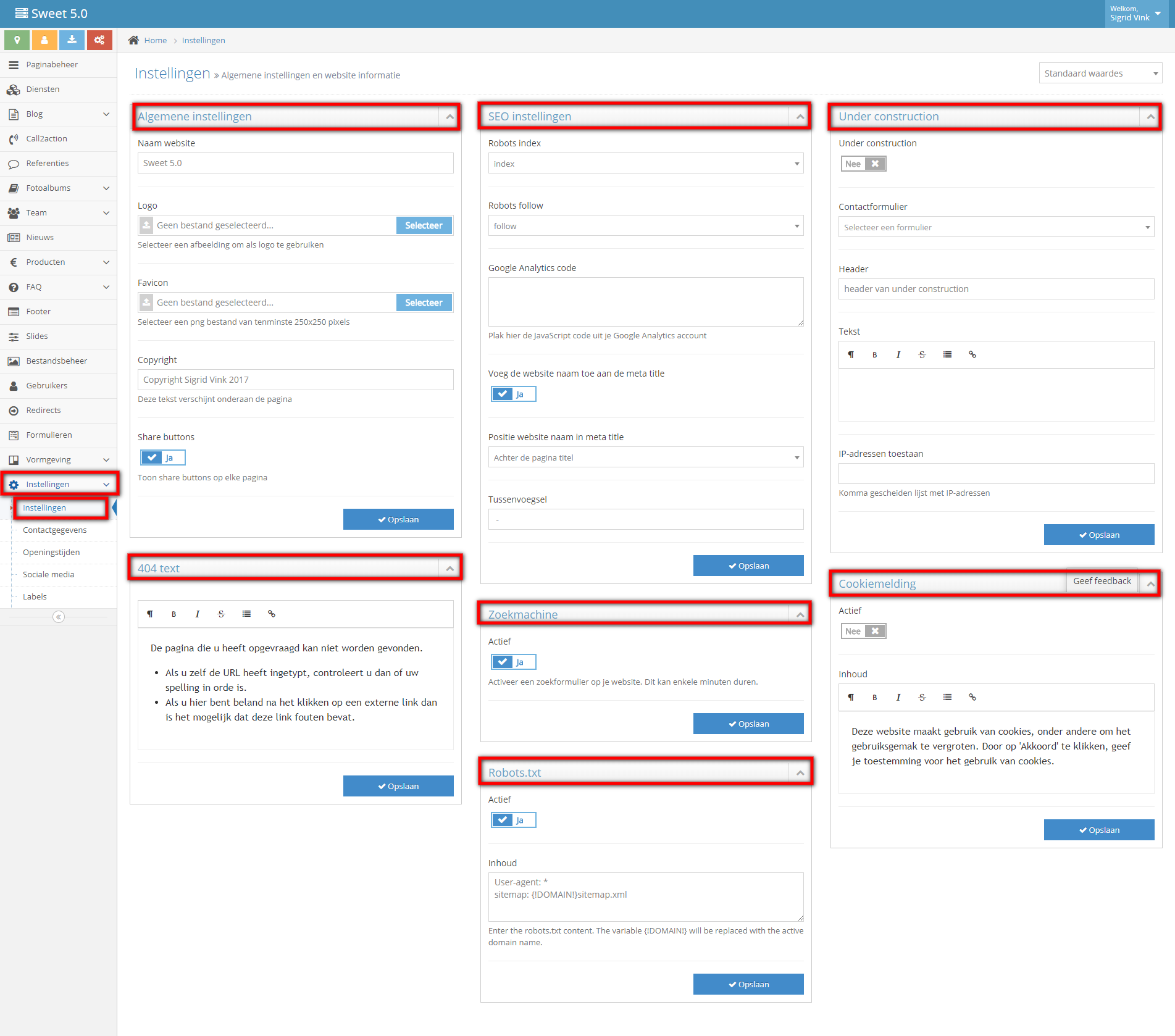This screenshot has width=1175, height=1036.
Task: Expand the Producten sidebar menu
Action: point(59,262)
